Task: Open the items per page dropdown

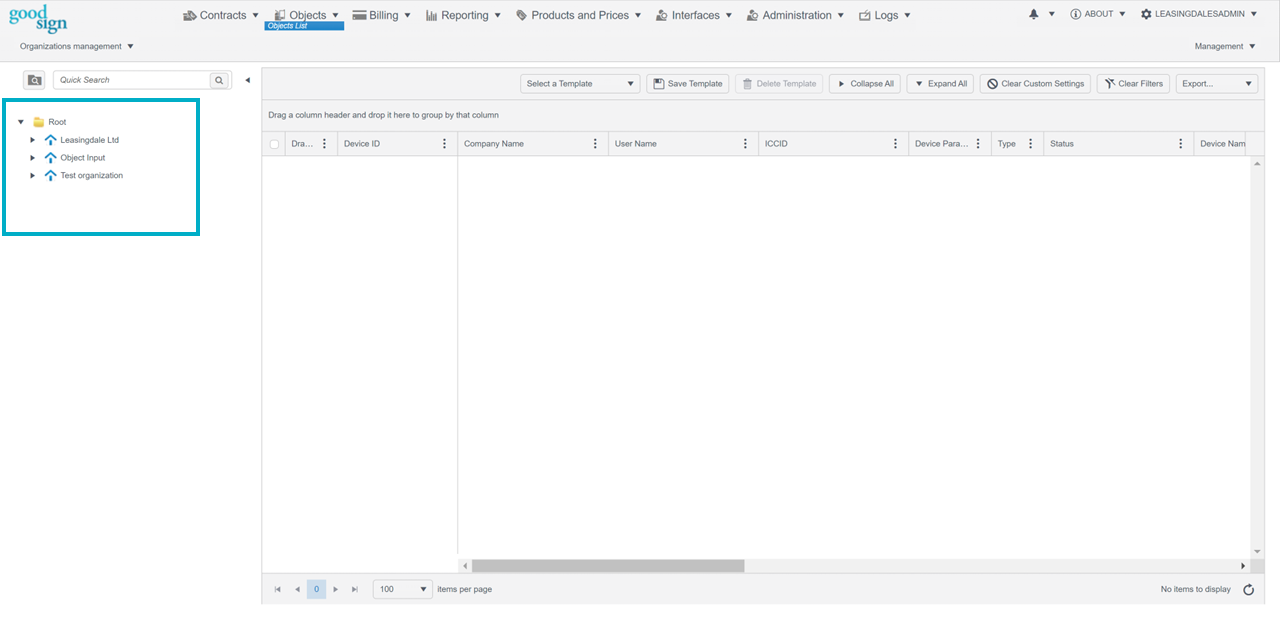Action: (x=402, y=590)
